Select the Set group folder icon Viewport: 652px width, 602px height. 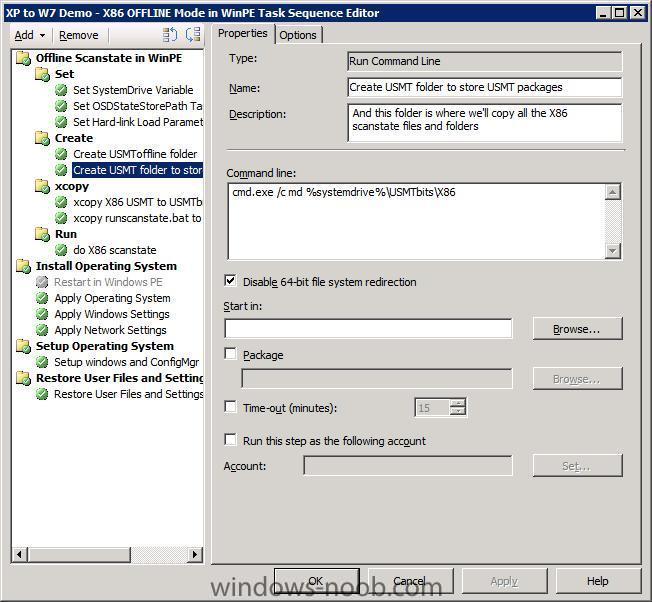[42, 74]
